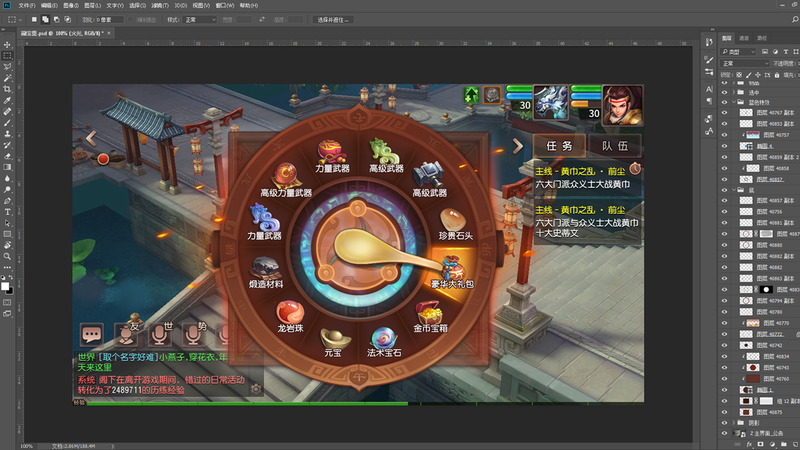This screenshot has height=450, width=800.
Task: Click the zoom percentage field in status bar
Action: pyautogui.click(x=27, y=446)
